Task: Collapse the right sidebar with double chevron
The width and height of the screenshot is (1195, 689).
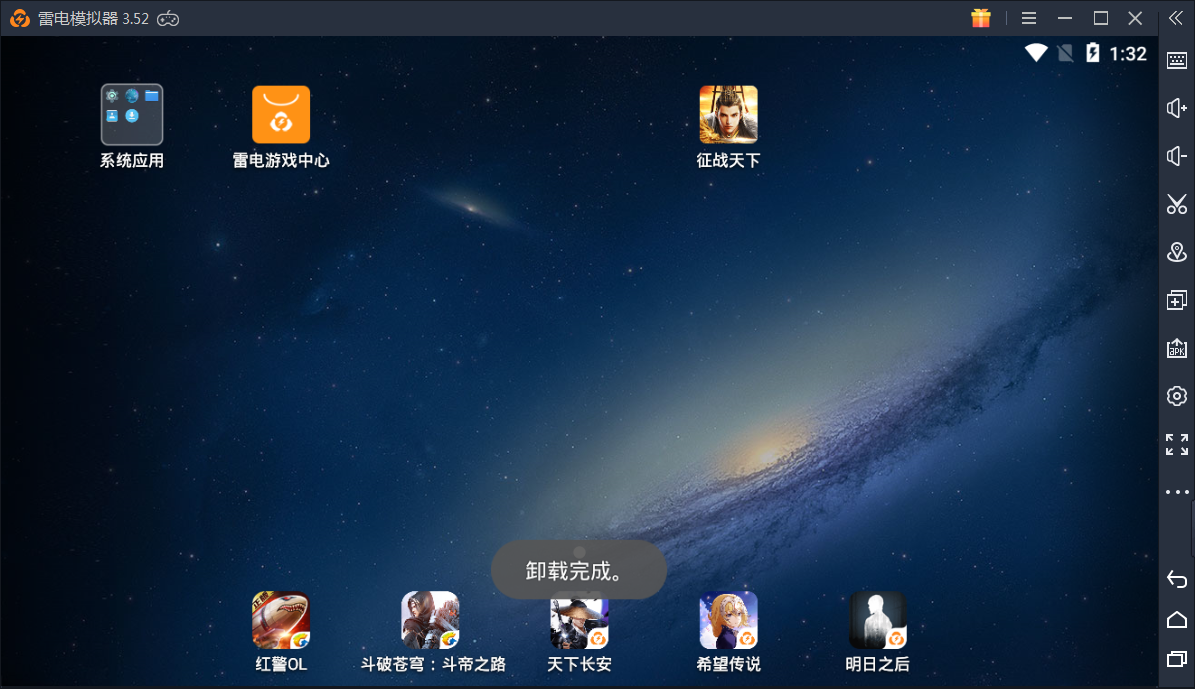Action: pyautogui.click(x=1176, y=18)
